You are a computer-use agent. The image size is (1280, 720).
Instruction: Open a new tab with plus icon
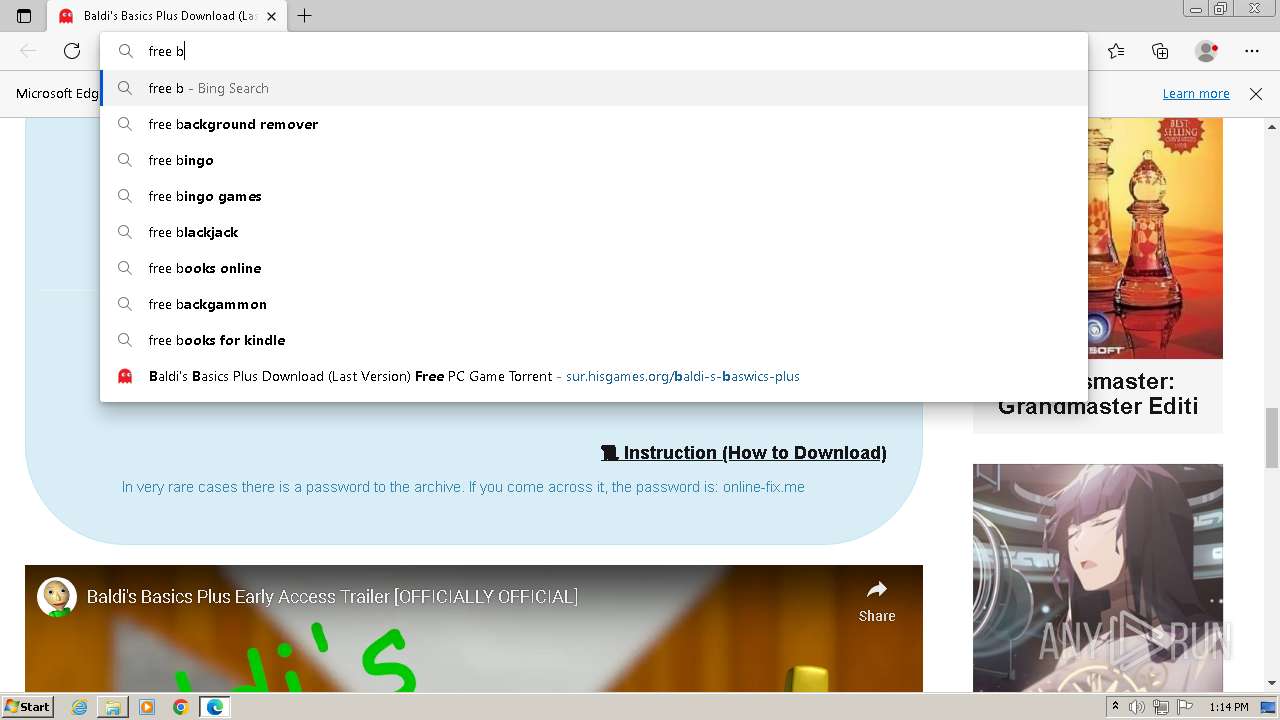pyautogui.click(x=305, y=16)
